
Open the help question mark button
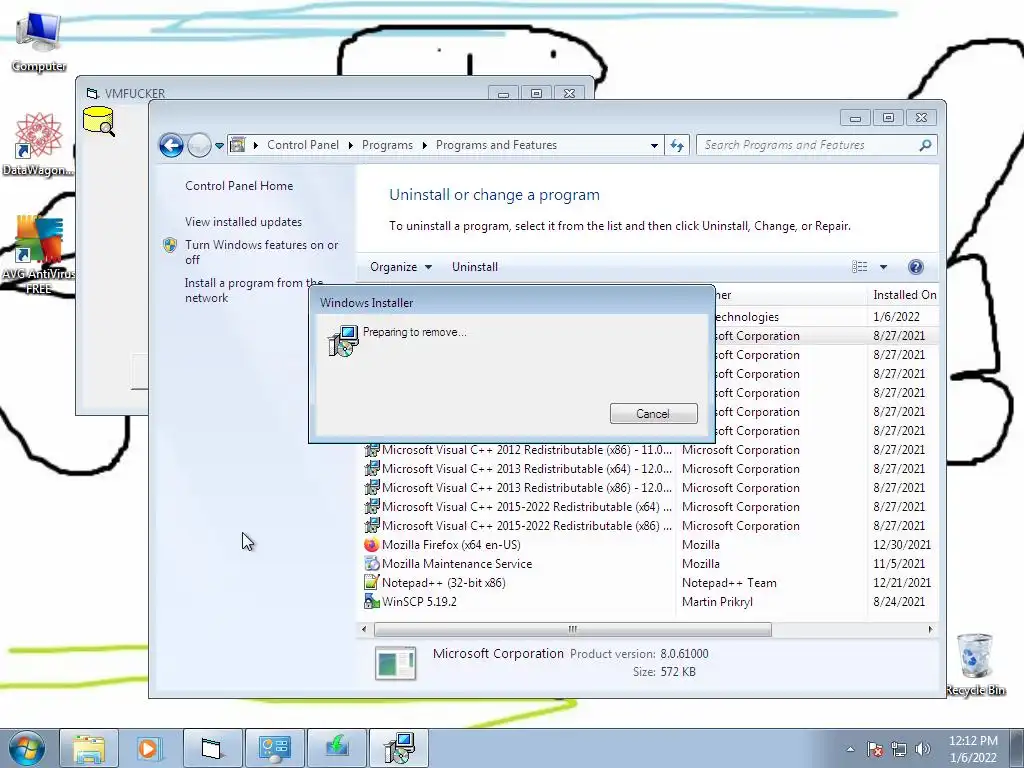(x=916, y=266)
